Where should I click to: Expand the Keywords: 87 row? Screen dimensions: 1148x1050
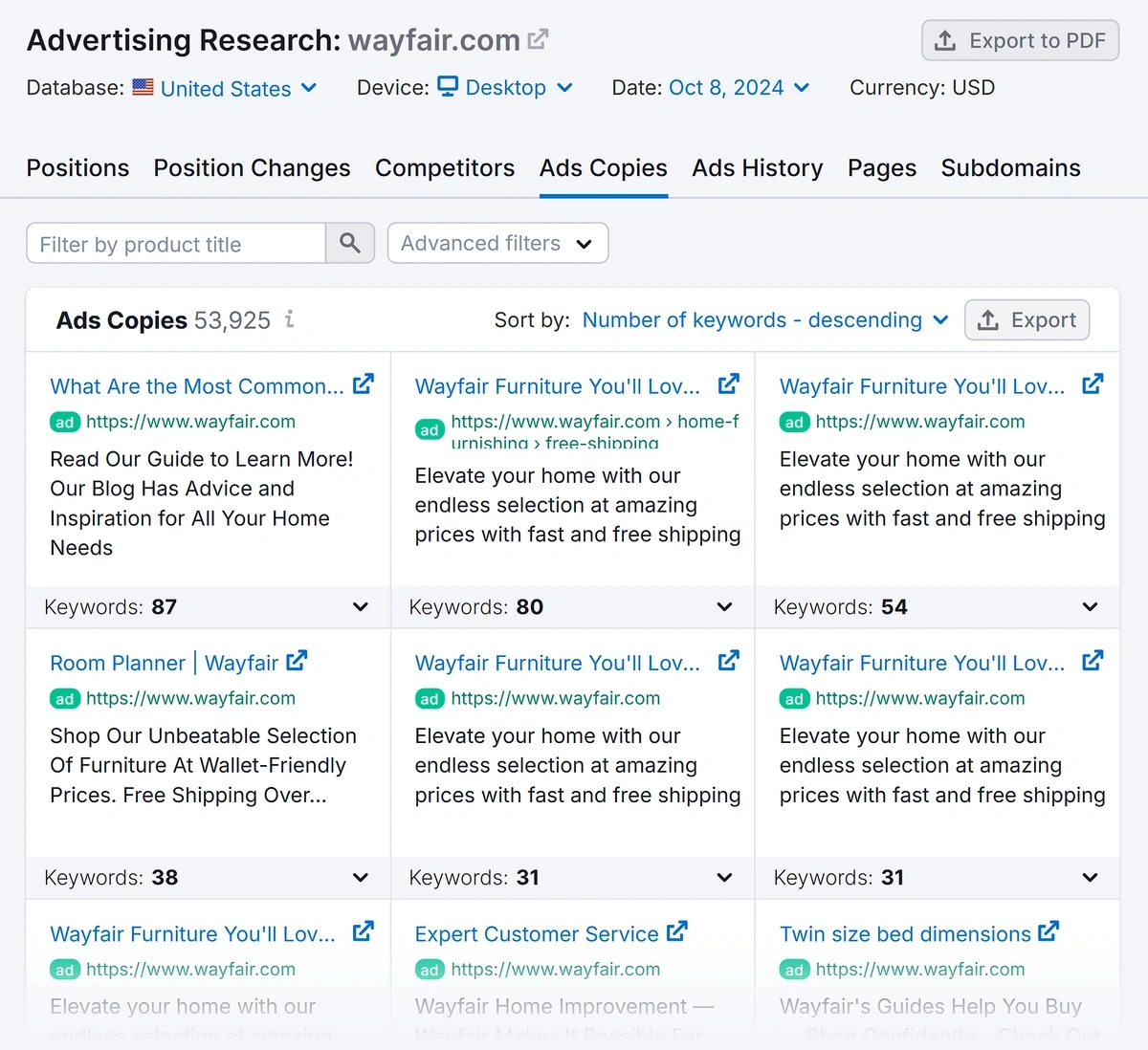coord(208,607)
